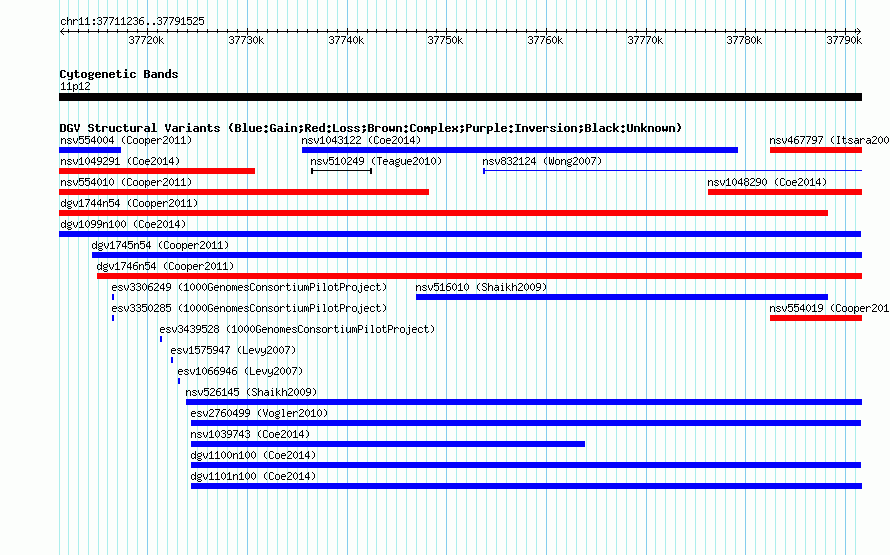Screen dimensions: 890x555
Task: Click the blue bar under nsv1039743
Action: 388,444
